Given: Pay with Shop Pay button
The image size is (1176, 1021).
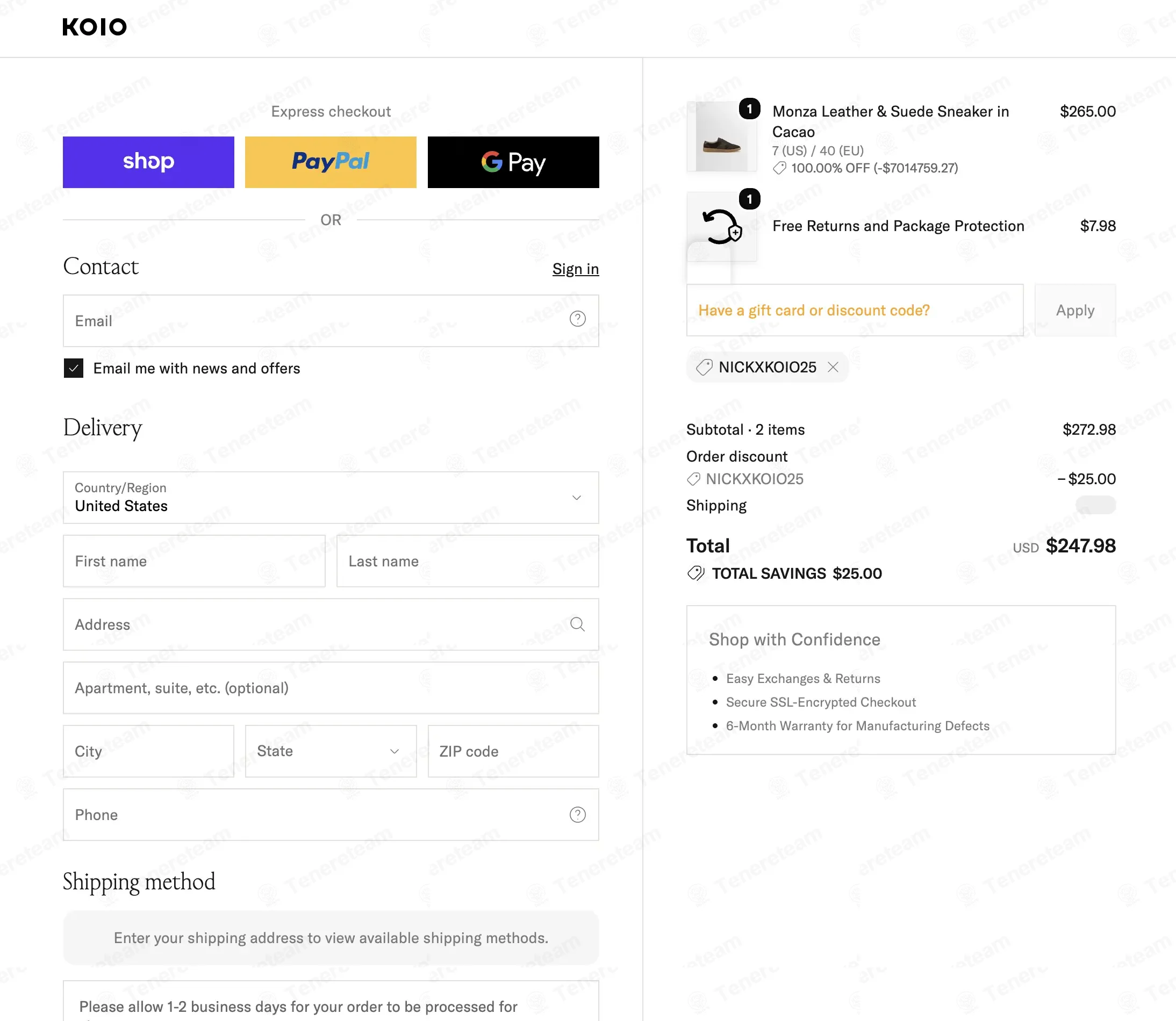Looking at the screenshot, I should pos(148,162).
